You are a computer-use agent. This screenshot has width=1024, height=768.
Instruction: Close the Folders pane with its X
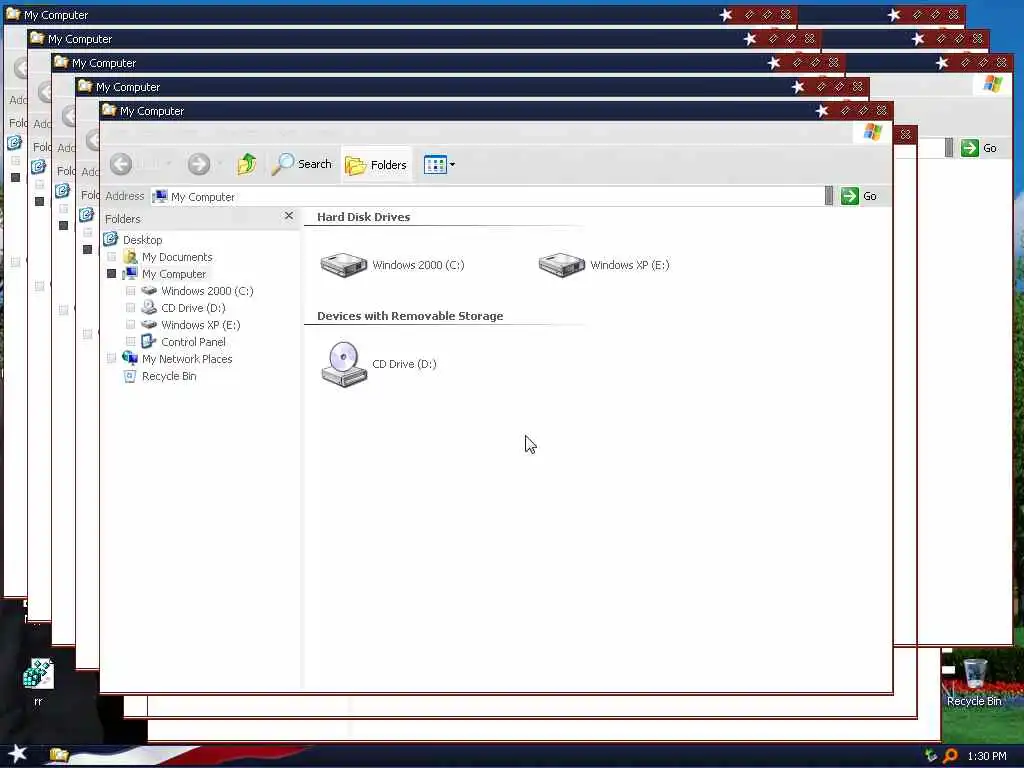[289, 216]
